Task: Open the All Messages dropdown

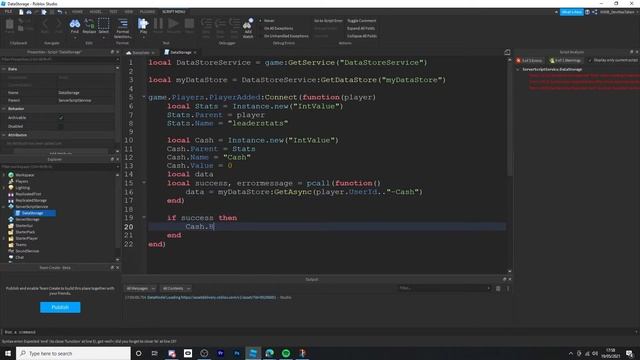Action: pos(140,289)
